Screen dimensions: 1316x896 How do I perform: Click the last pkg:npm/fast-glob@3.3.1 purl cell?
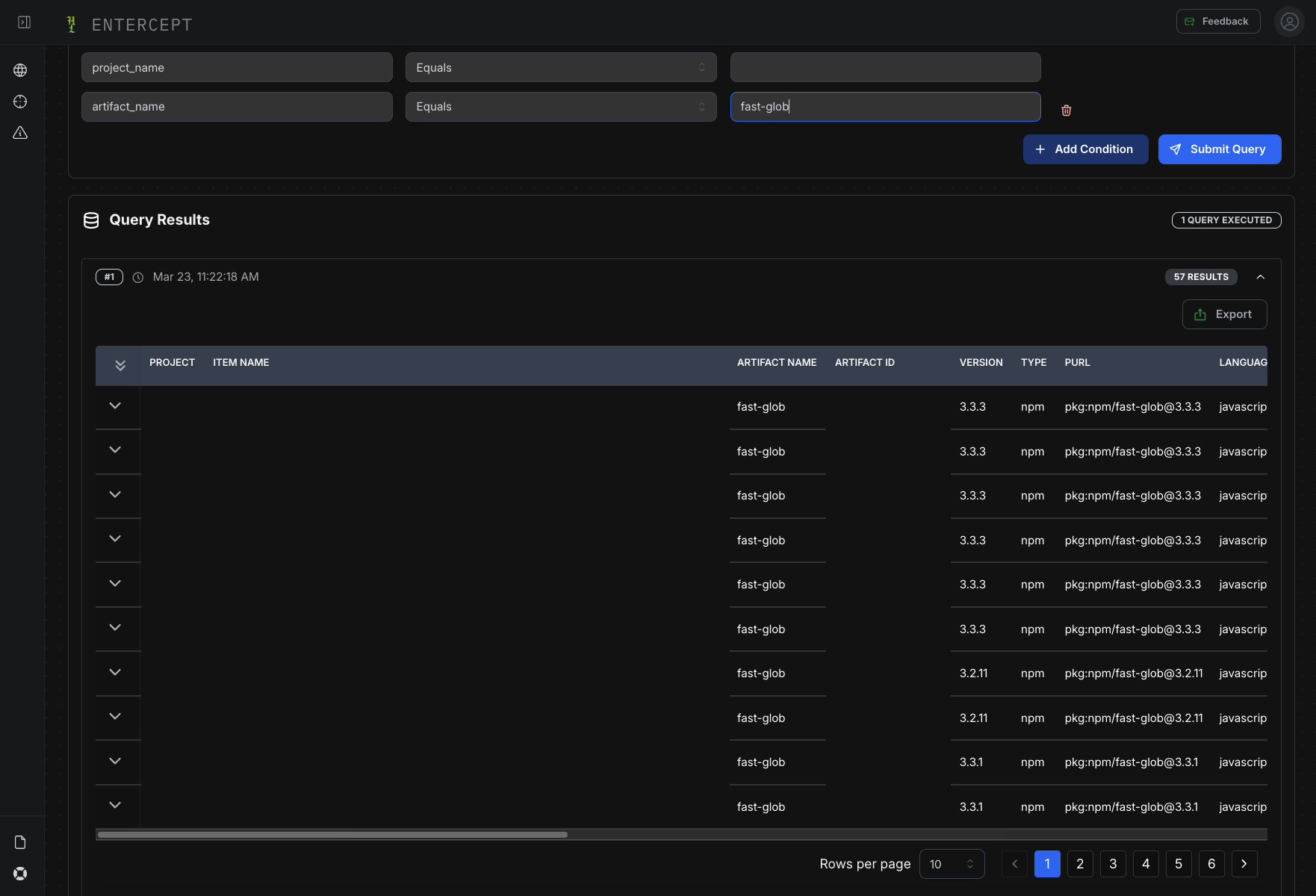pyautogui.click(x=1132, y=807)
